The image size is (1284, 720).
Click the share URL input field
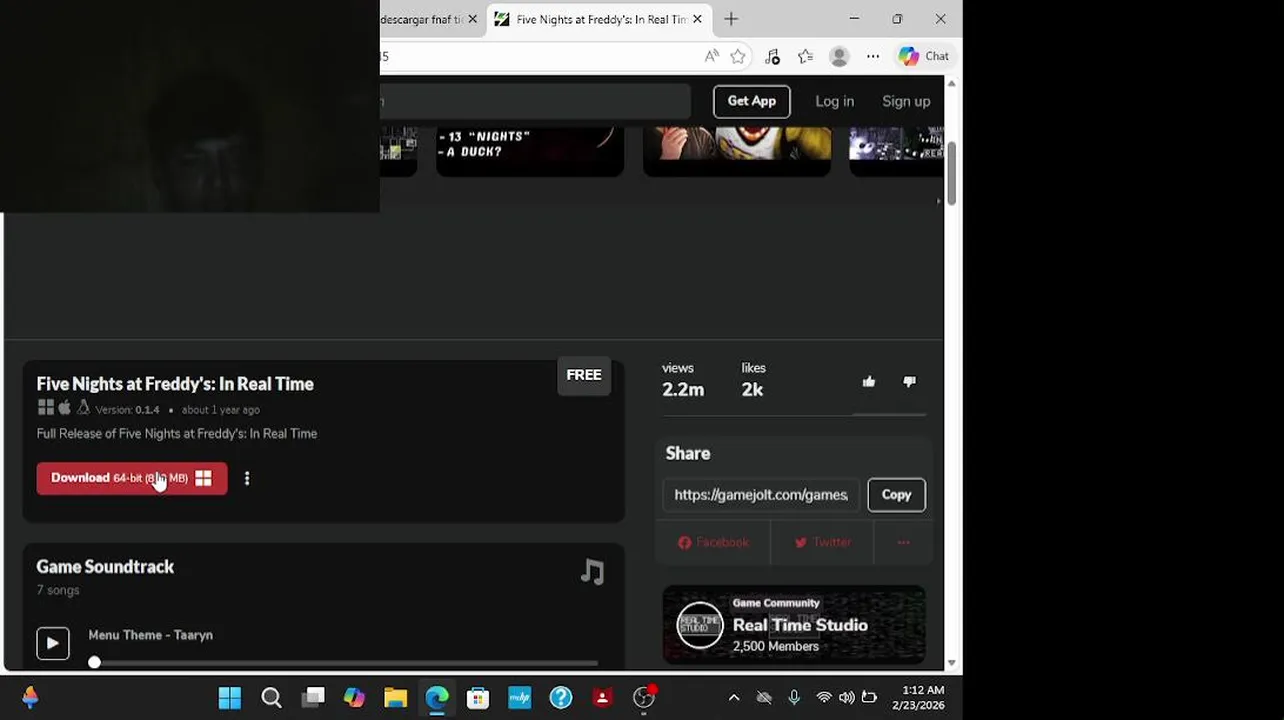761,495
